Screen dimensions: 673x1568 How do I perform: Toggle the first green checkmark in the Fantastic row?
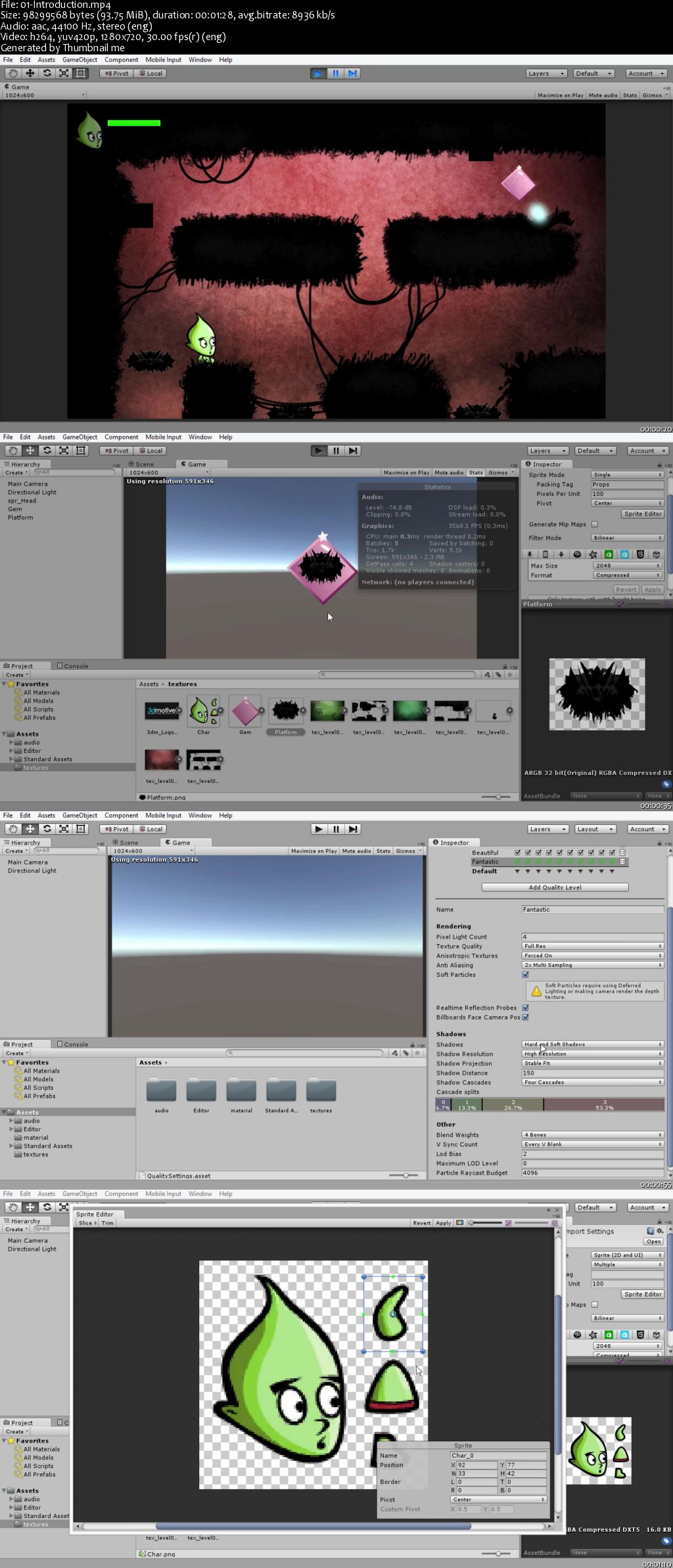click(x=517, y=862)
